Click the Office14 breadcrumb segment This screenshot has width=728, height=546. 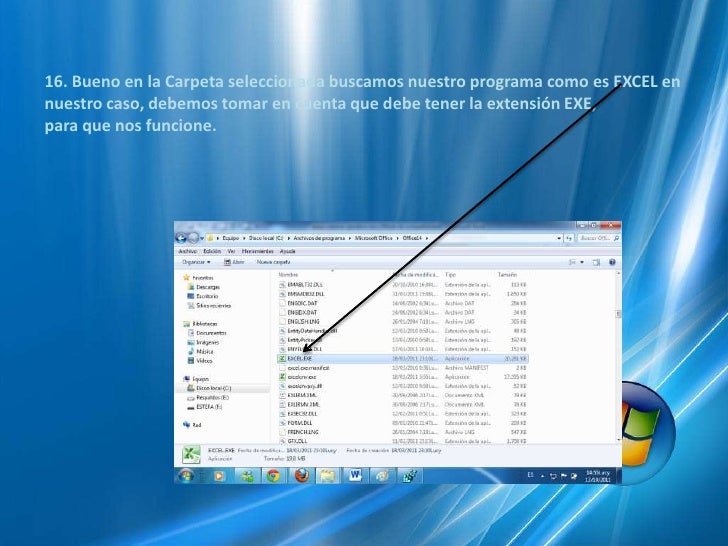412,238
